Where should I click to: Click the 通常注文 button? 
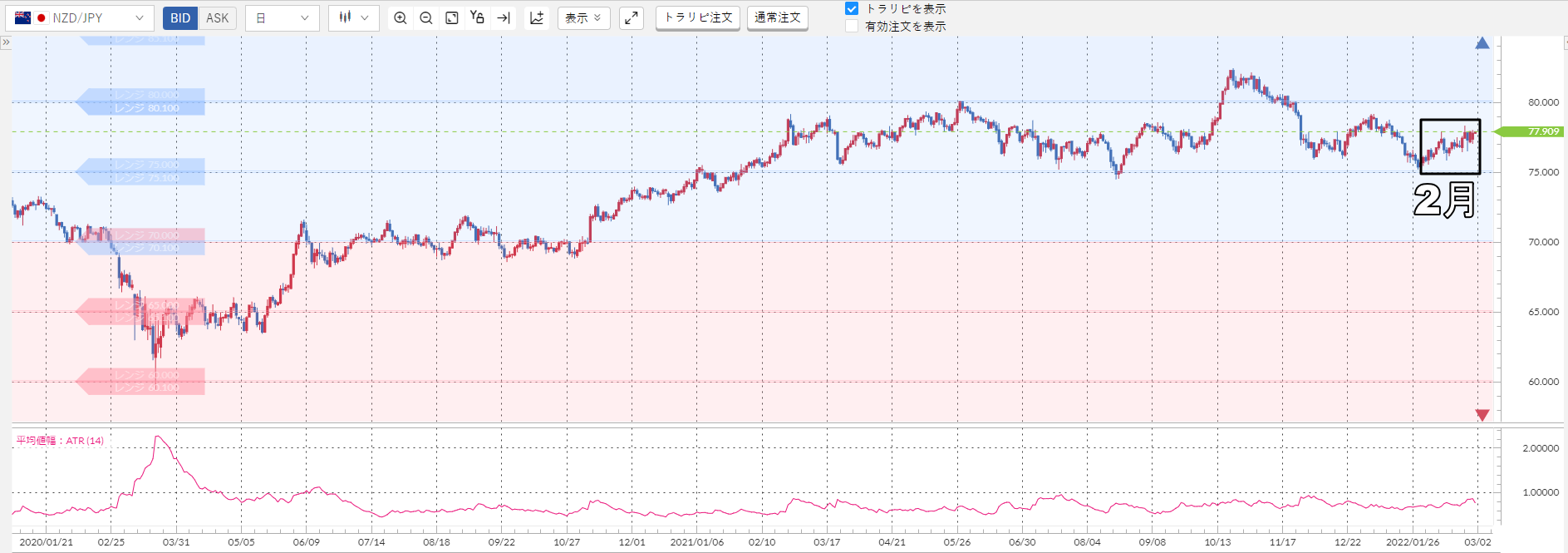pos(778,17)
